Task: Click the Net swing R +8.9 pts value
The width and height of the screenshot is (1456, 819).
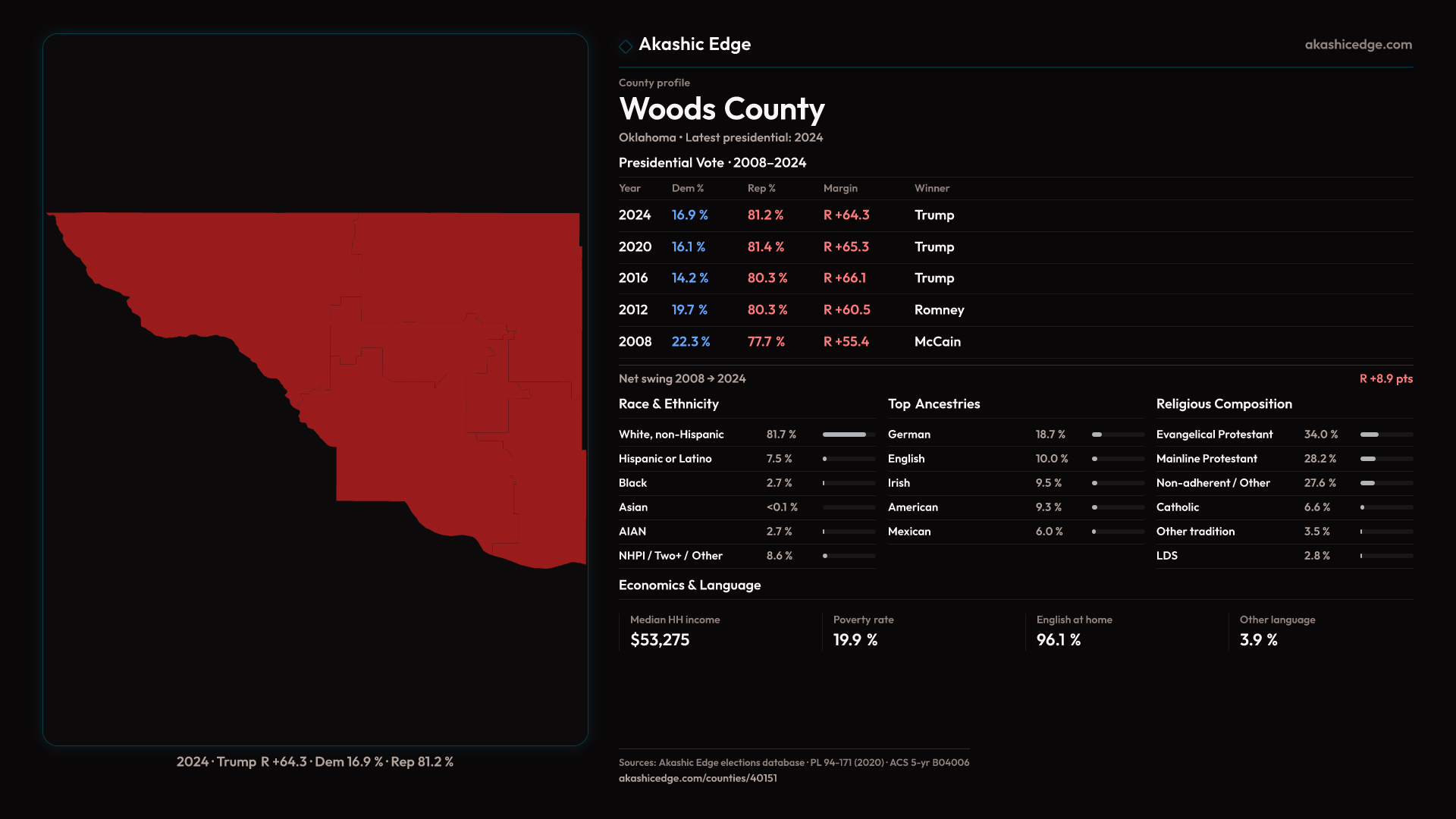Action: [x=1385, y=378]
